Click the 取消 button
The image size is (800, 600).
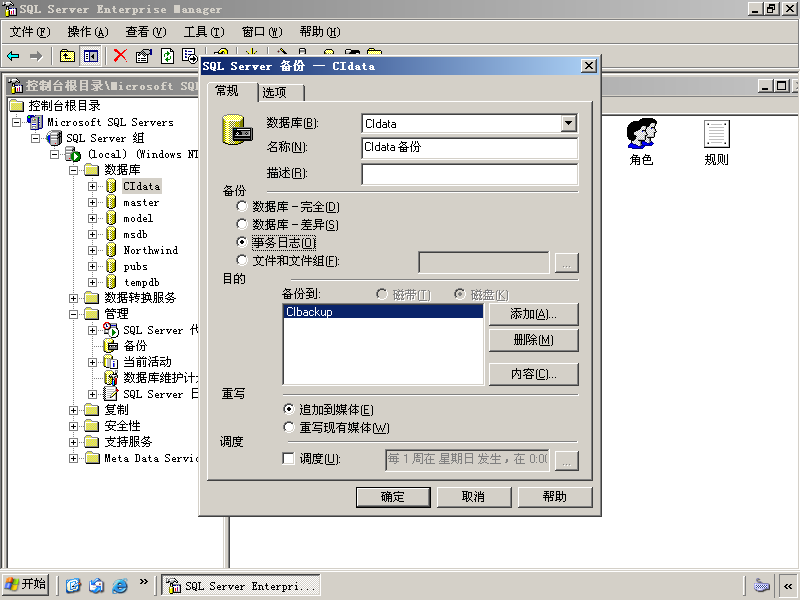473,497
